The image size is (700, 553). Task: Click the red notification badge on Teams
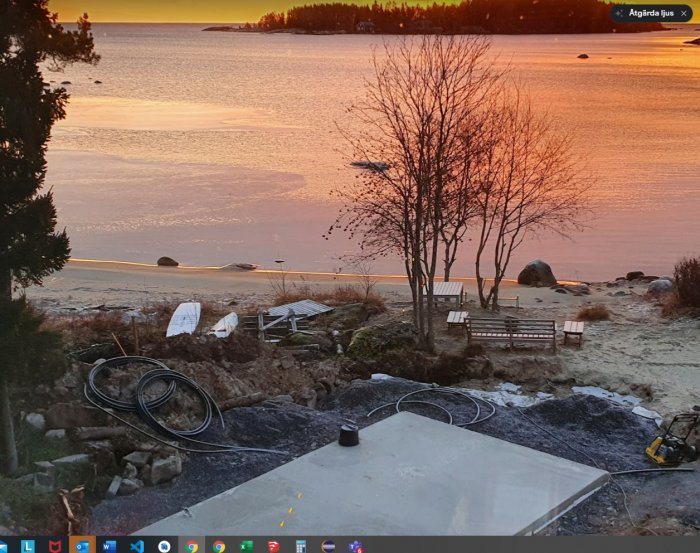(x=359, y=550)
